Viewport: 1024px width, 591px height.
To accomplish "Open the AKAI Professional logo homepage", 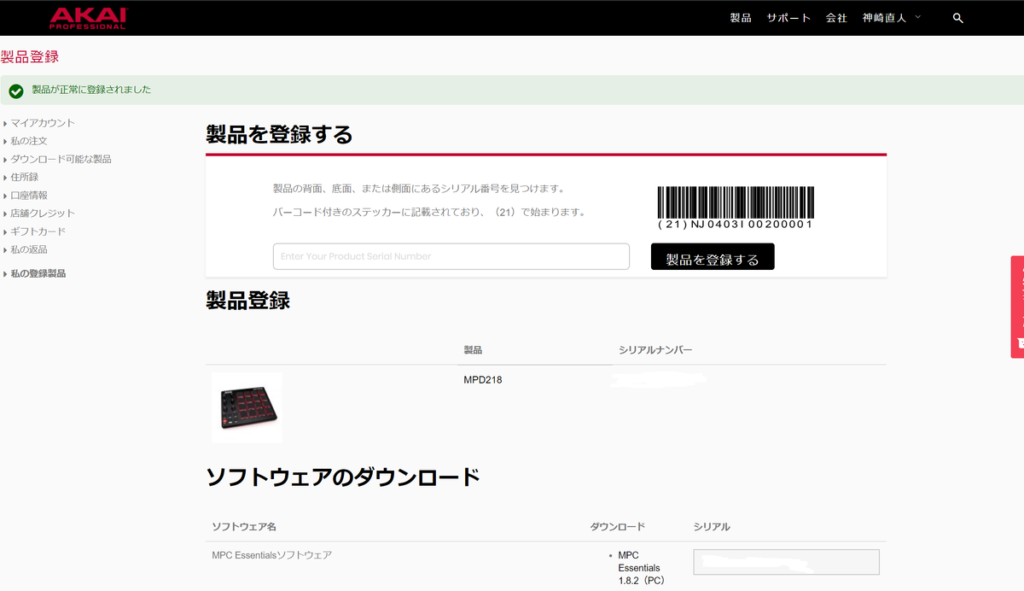I will pyautogui.click(x=88, y=18).
